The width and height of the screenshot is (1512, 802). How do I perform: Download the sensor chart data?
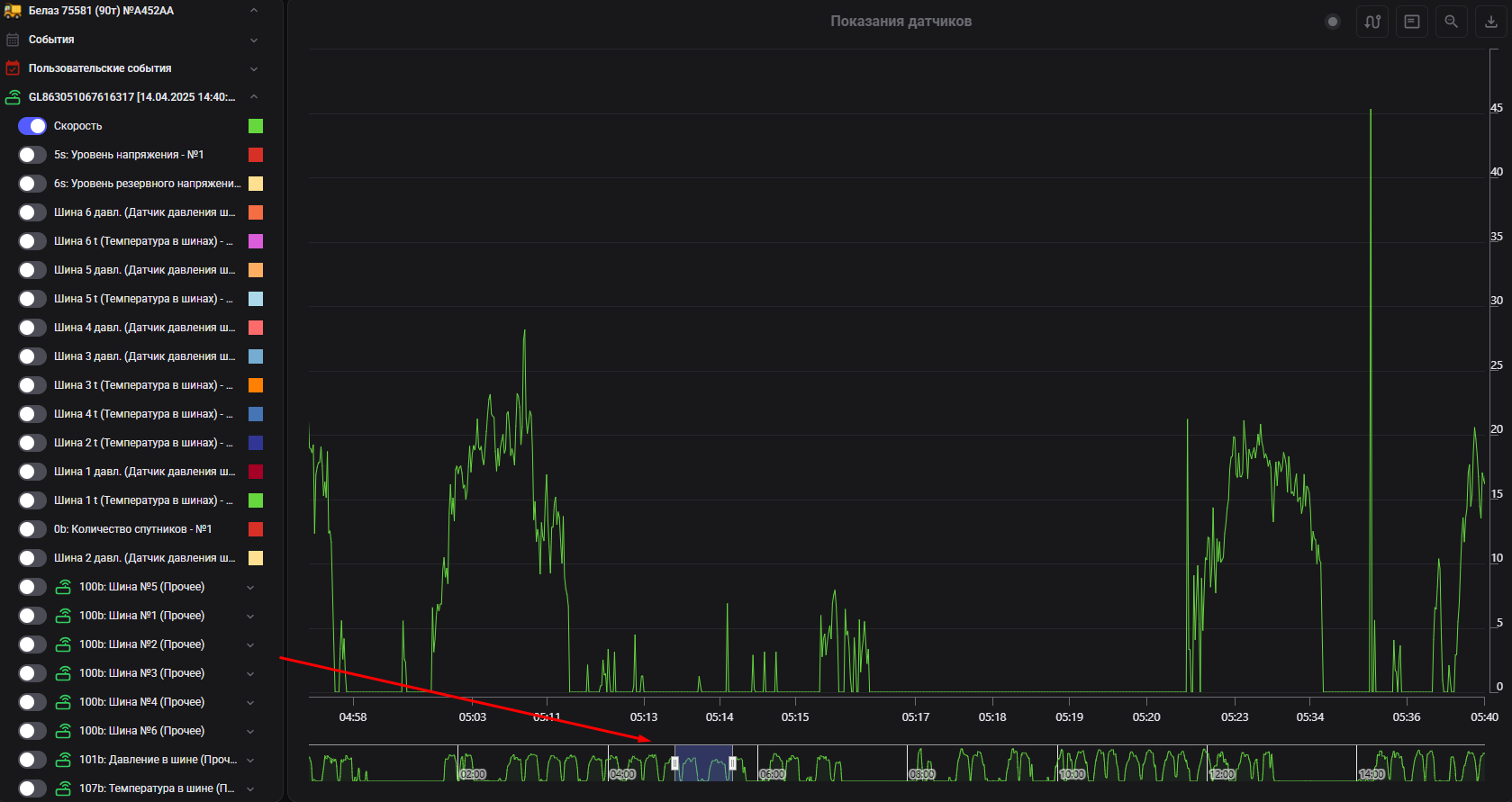tap(1490, 22)
